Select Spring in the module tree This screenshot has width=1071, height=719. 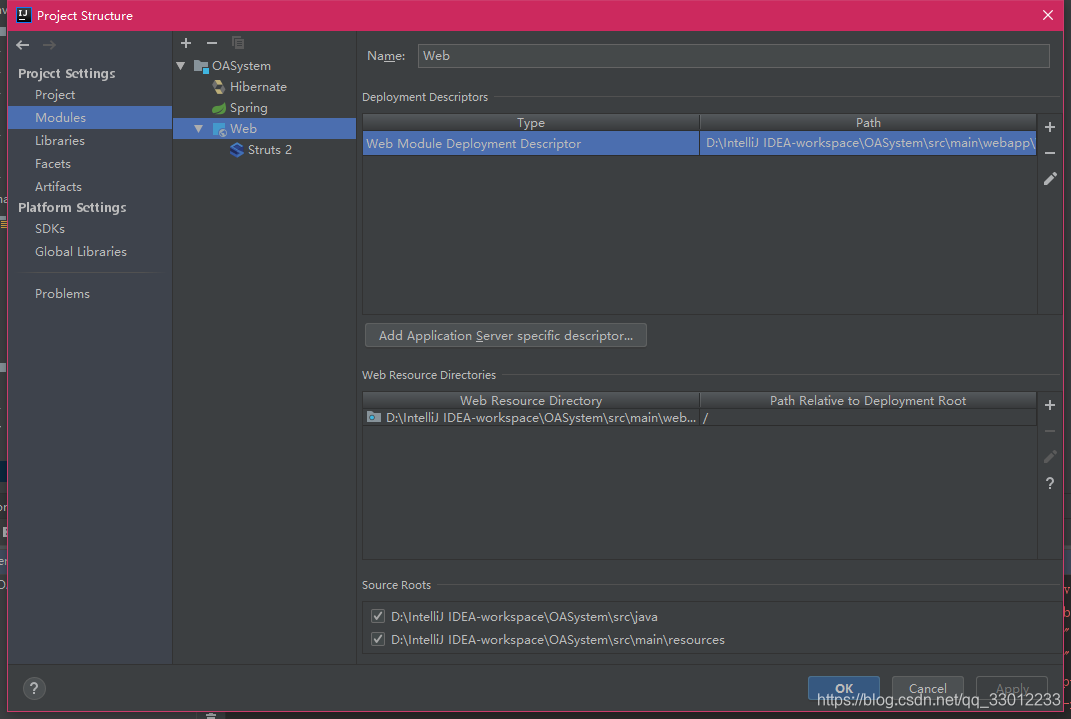tap(249, 108)
